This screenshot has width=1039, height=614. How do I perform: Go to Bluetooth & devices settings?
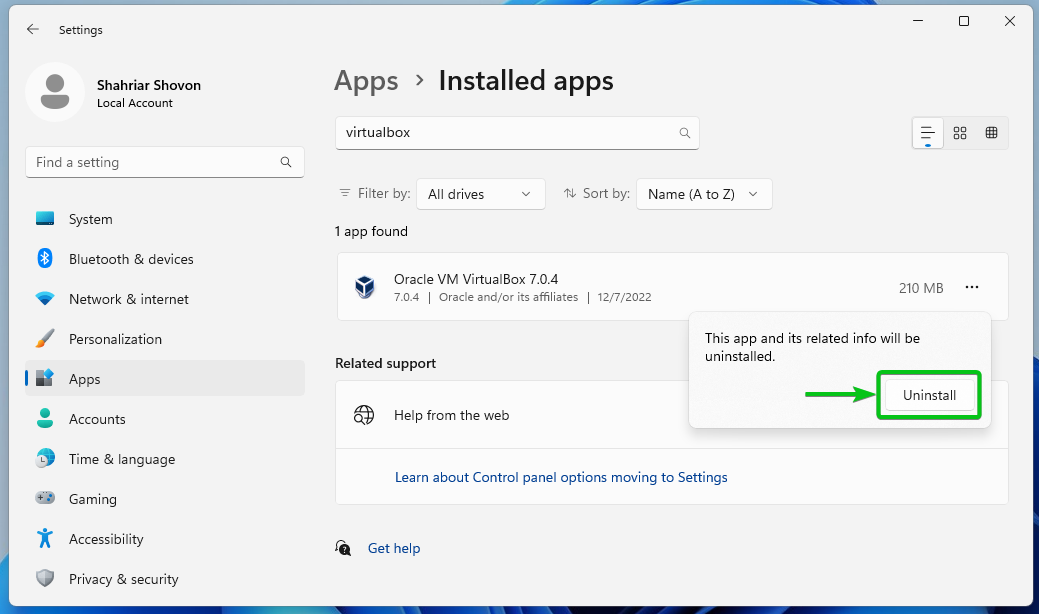coord(130,259)
